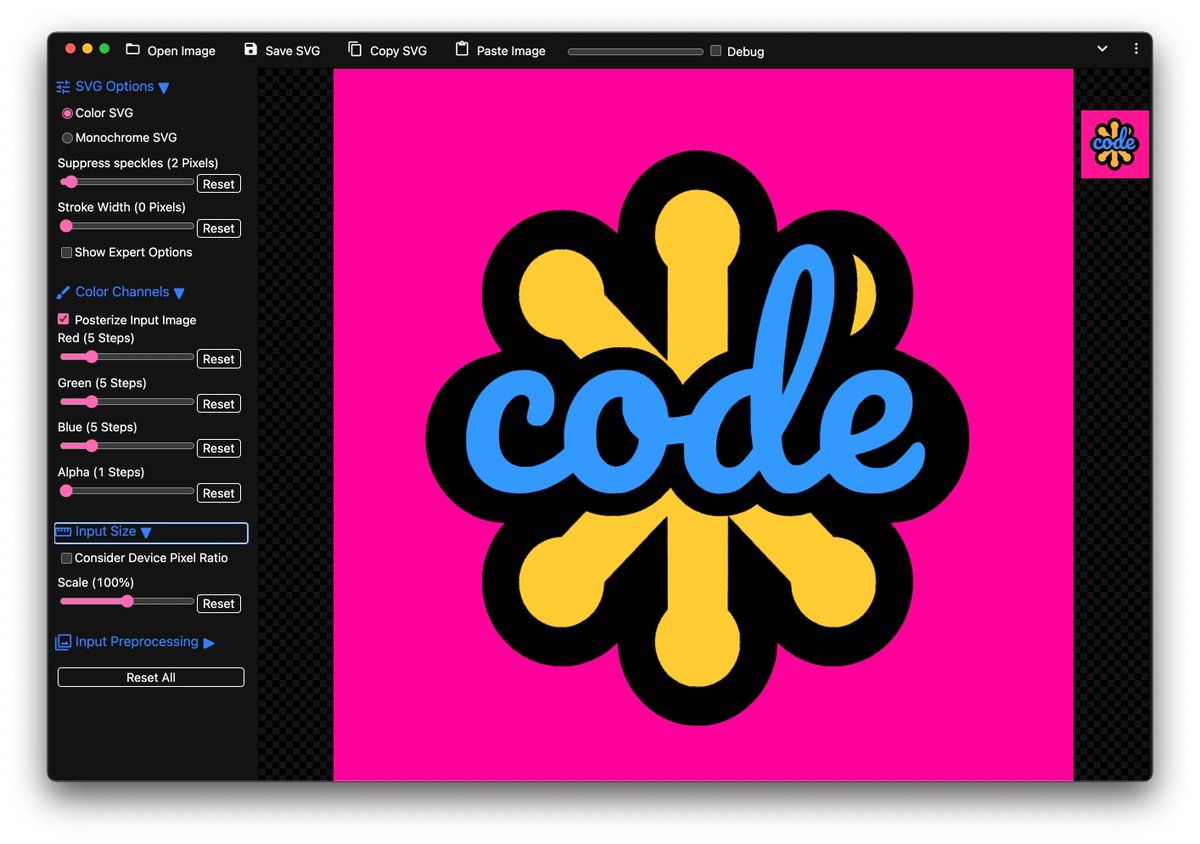Click the SVG Options sliders icon
The height and width of the screenshot is (844, 1200).
point(64,87)
